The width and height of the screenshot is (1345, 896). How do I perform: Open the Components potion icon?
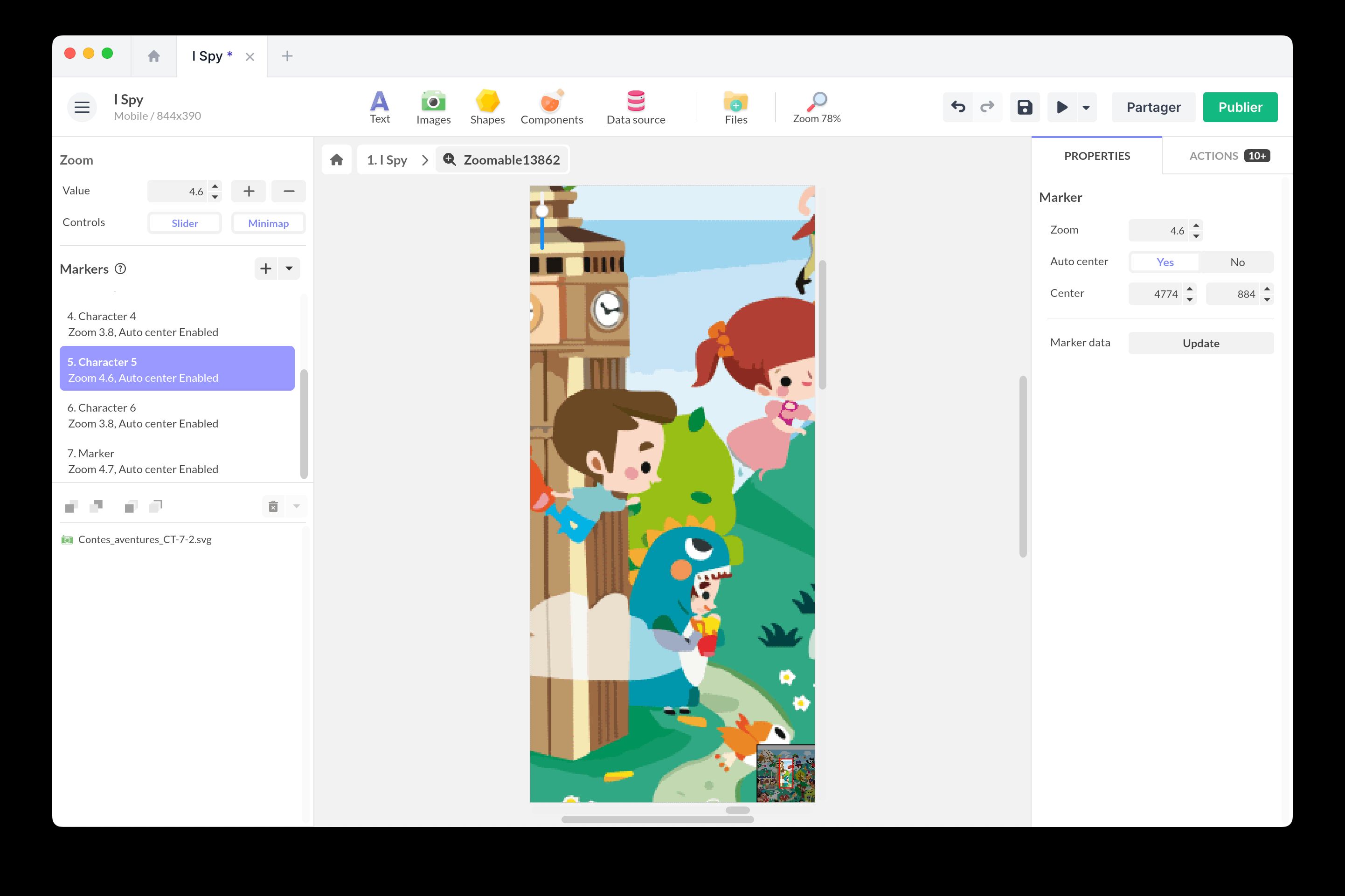tap(551, 107)
